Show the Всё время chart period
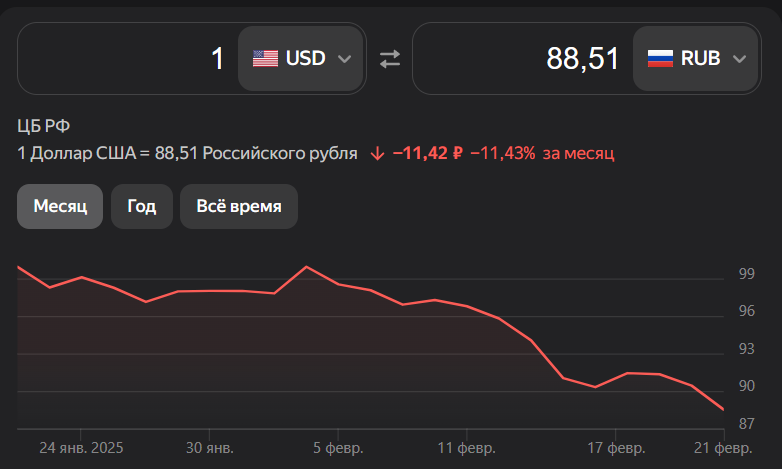782x469 pixels. pos(238,207)
